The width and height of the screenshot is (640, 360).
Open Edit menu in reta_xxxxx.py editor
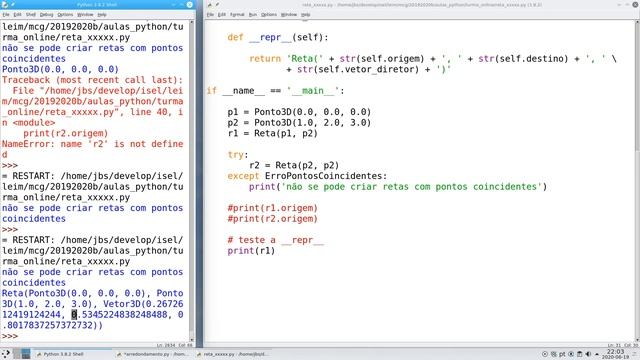coord(222,15)
